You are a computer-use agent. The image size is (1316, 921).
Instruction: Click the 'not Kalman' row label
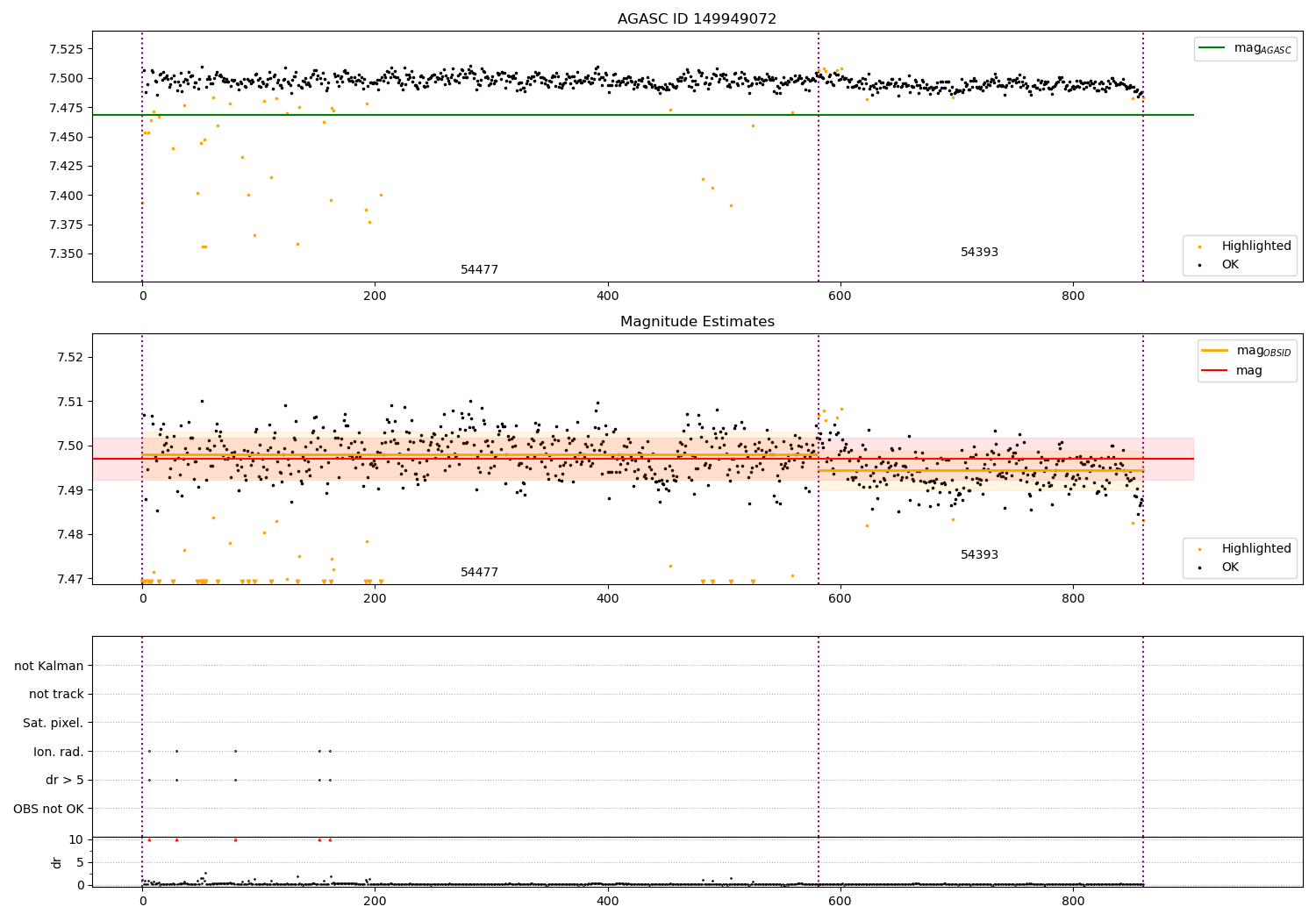point(49,666)
